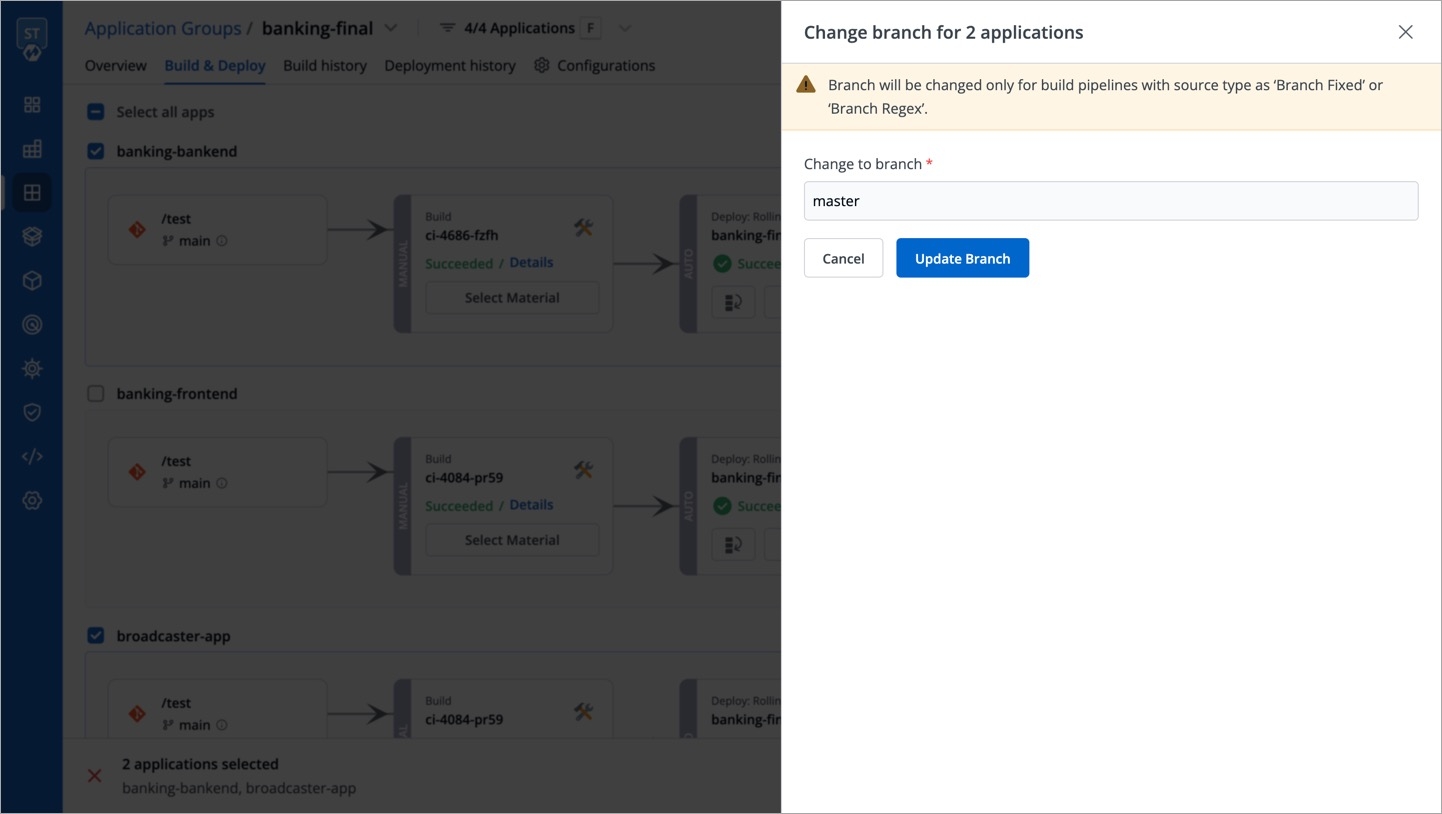Switch to the Build history tab

coord(325,66)
